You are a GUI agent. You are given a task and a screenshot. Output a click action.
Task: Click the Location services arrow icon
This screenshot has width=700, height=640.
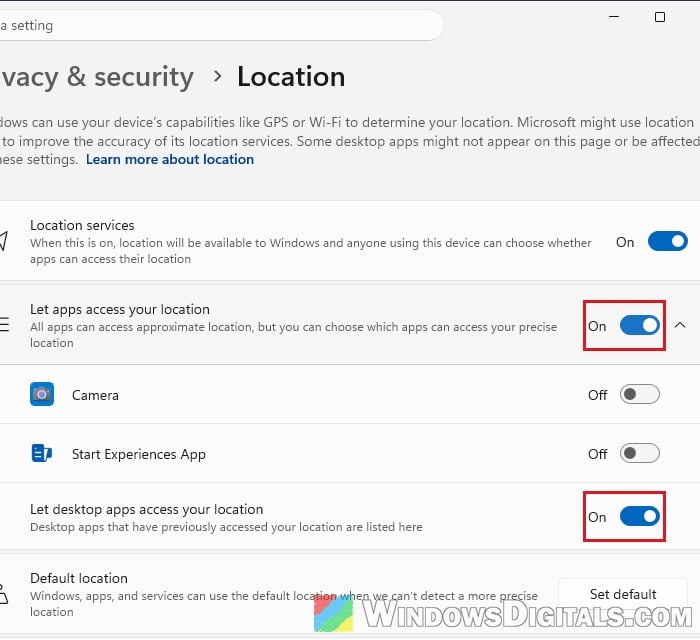coord(4,241)
